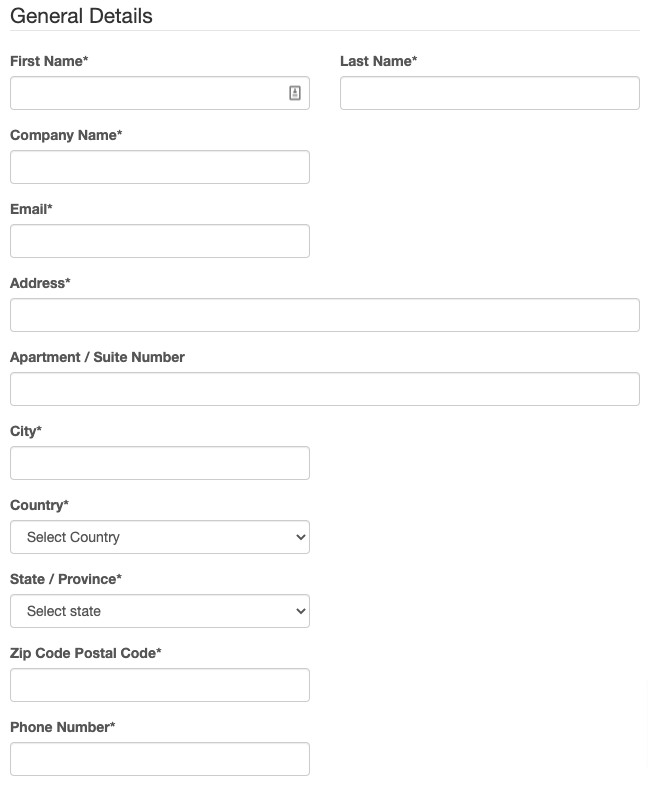Click the "Phone Number*" label text
The image size is (648, 787).
click(x=62, y=727)
